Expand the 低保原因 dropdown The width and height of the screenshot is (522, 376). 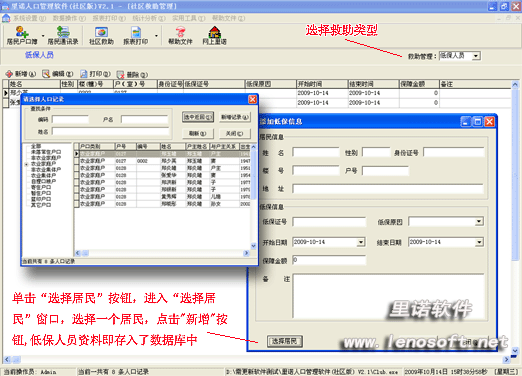click(479, 221)
